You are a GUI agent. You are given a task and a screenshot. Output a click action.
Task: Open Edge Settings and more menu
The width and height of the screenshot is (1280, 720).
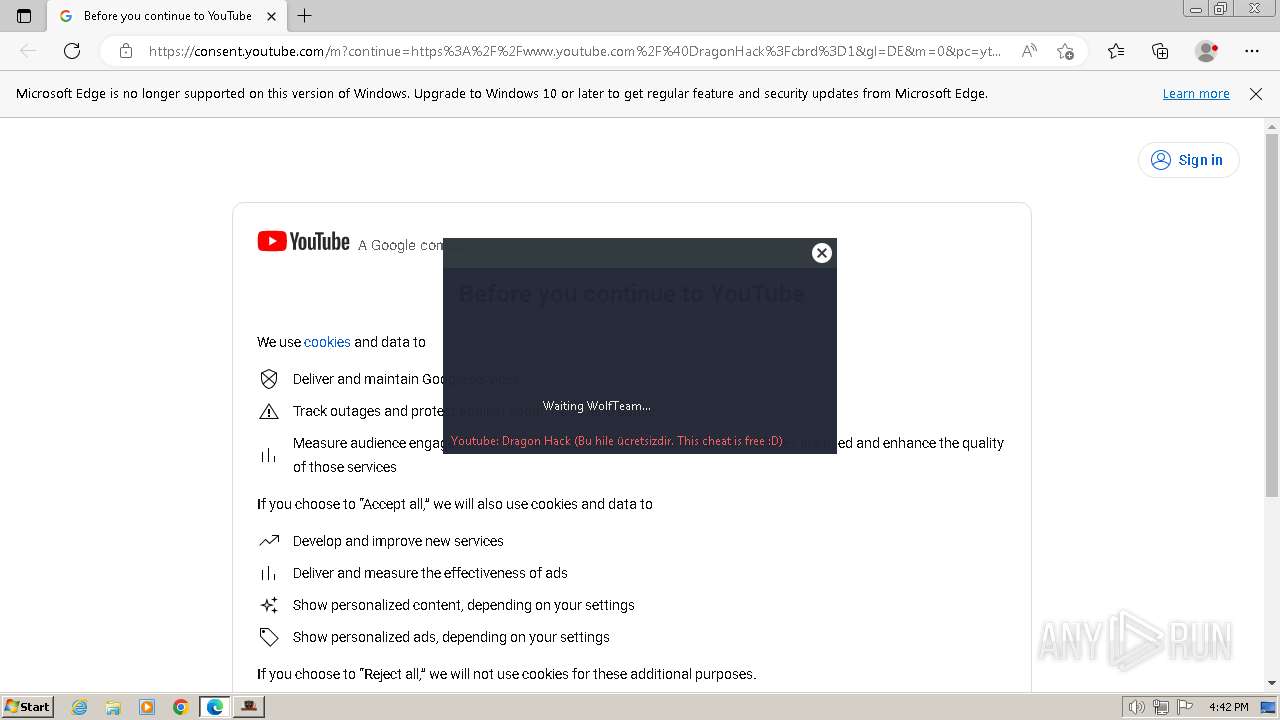(1252, 51)
